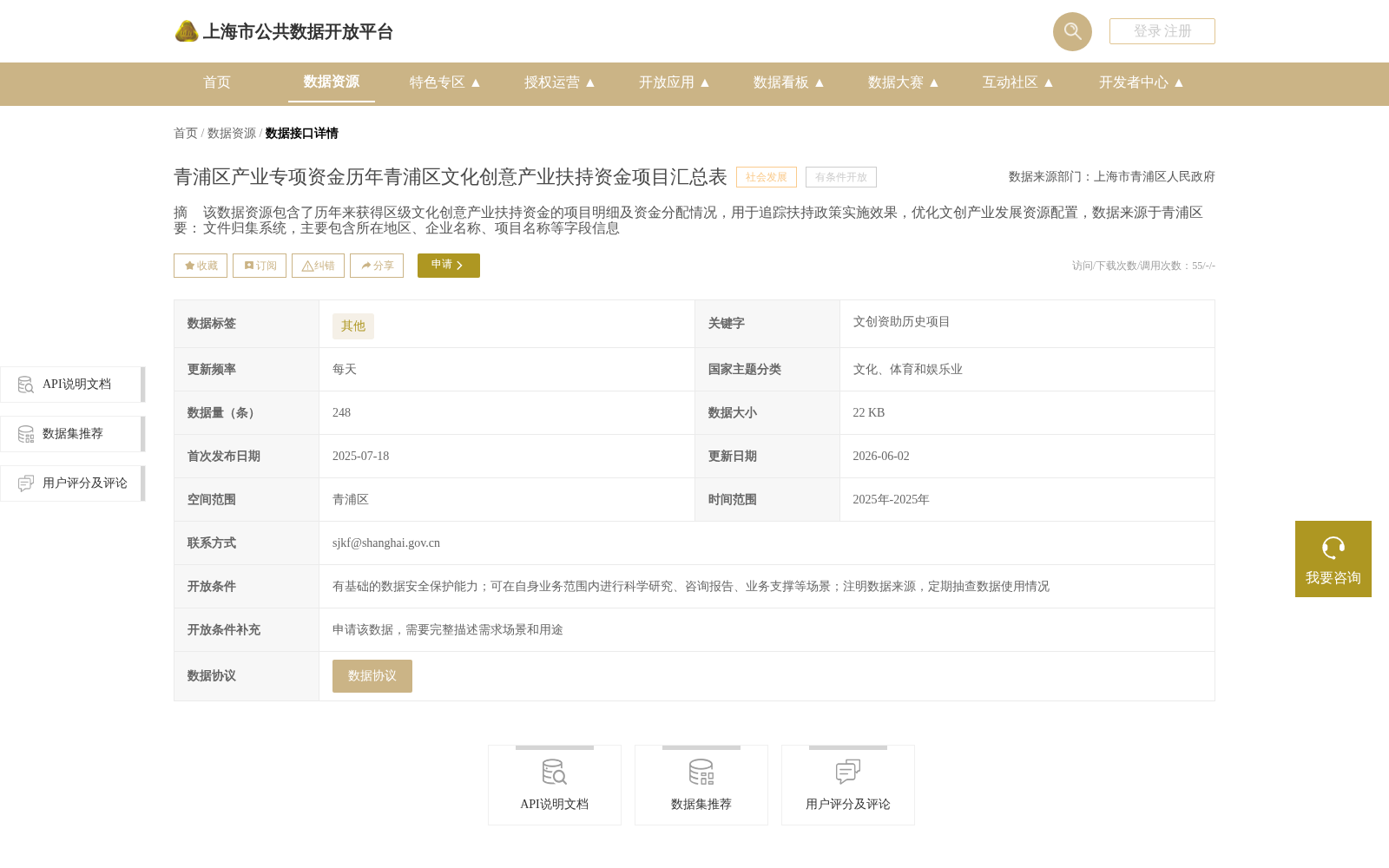Screen dimensions: 1389x868
Task: Click the 有条件开放 tag
Action: pyautogui.click(x=841, y=177)
